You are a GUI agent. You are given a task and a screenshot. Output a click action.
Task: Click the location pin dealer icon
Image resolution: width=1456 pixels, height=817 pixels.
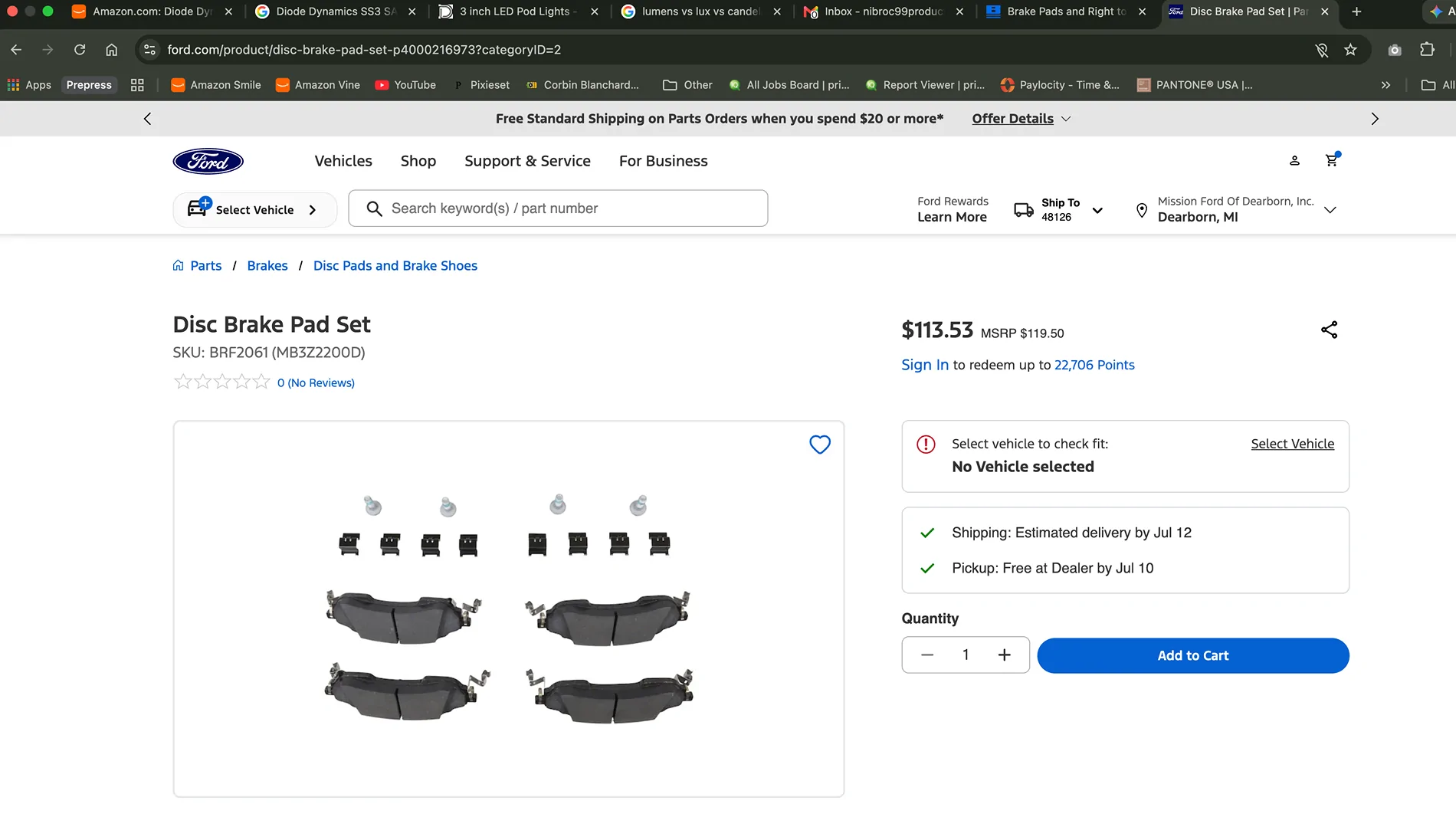[1142, 210]
